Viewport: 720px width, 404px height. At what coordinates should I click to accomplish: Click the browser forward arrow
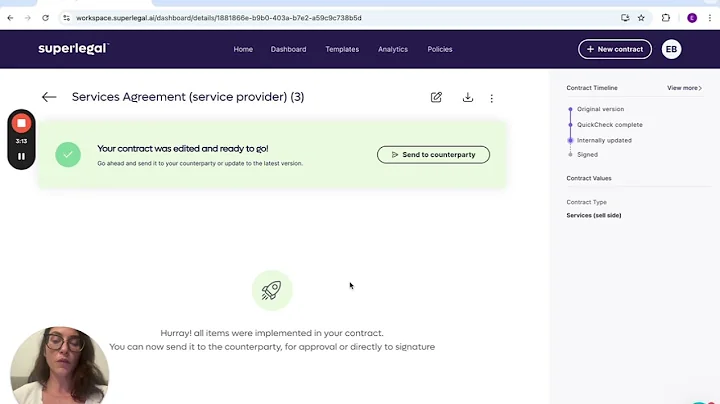point(28,18)
